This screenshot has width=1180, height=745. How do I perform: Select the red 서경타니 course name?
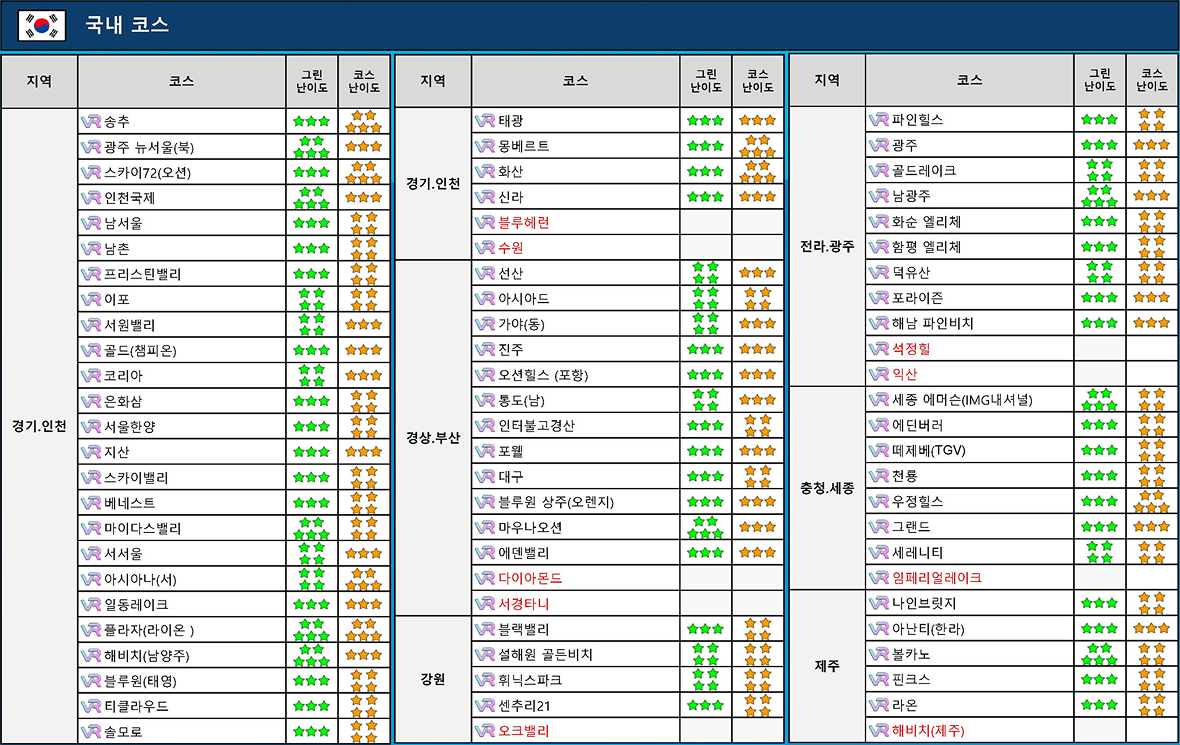(524, 604)
